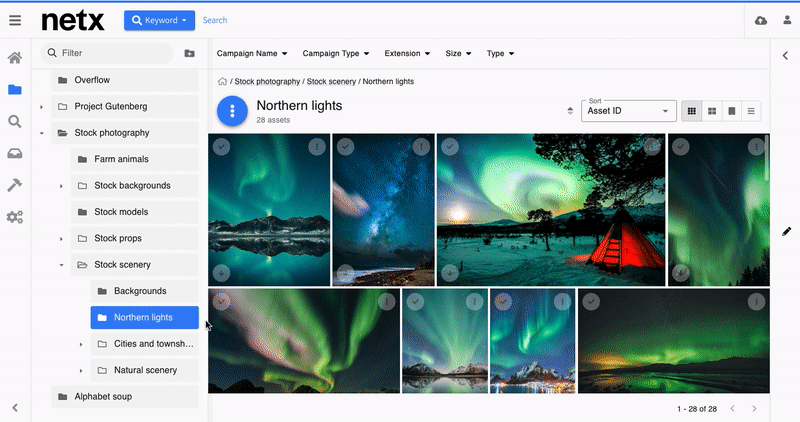800x422 pixels.
Task: Toggle sort direction arrows
Action: pos(570,111)
